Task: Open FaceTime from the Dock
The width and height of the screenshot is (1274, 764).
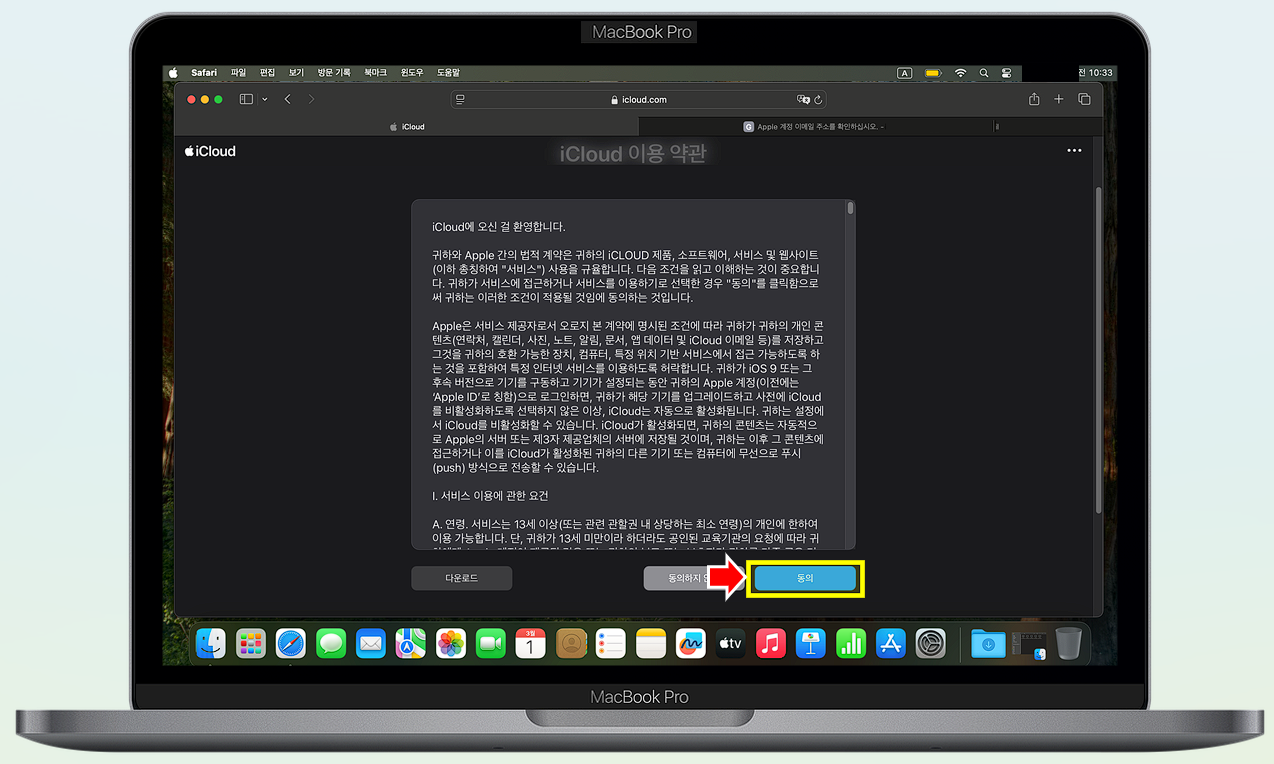Action: point(491,643)
